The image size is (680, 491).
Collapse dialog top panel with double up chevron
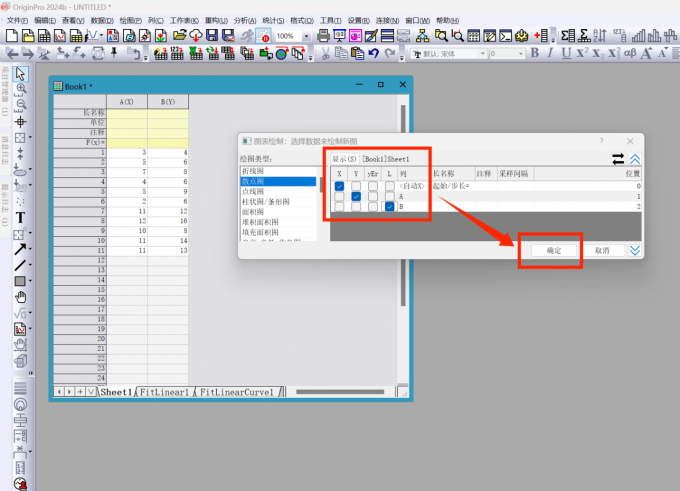point(635,159)
